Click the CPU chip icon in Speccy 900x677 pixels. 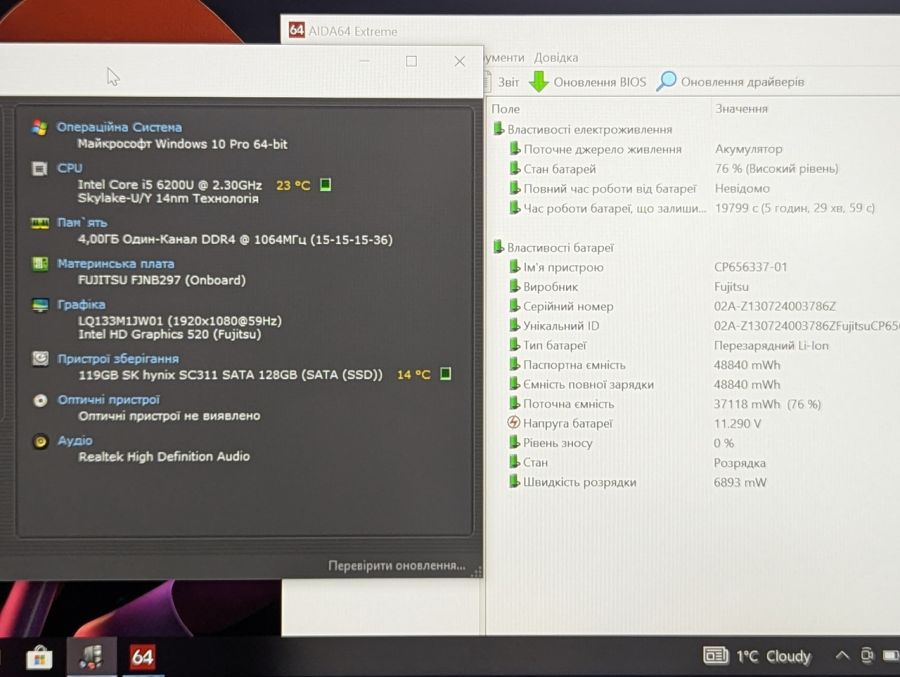[x=39, y=168]
